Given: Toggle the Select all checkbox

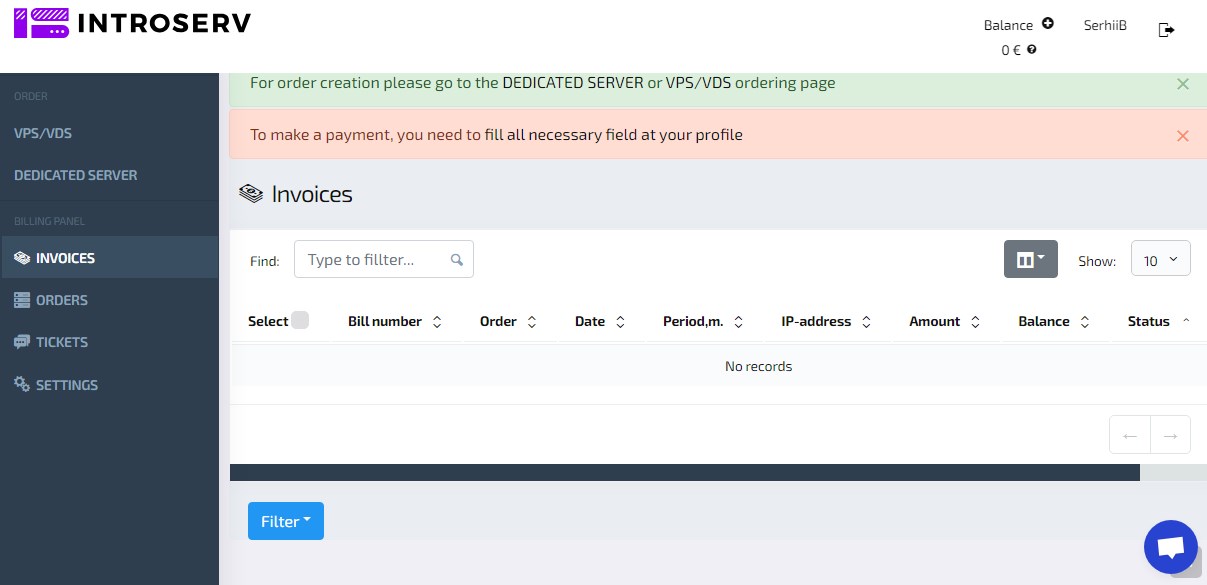Looking at the screenshot, I should [x=300, y=321].
